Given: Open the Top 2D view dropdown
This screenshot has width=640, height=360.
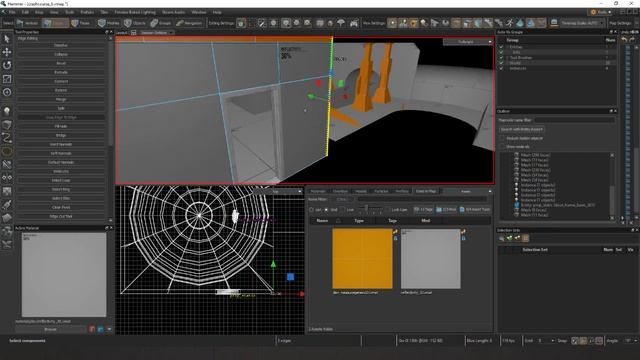Looking at the screenshot, I should pyautogui.click(x=278, y=191).
